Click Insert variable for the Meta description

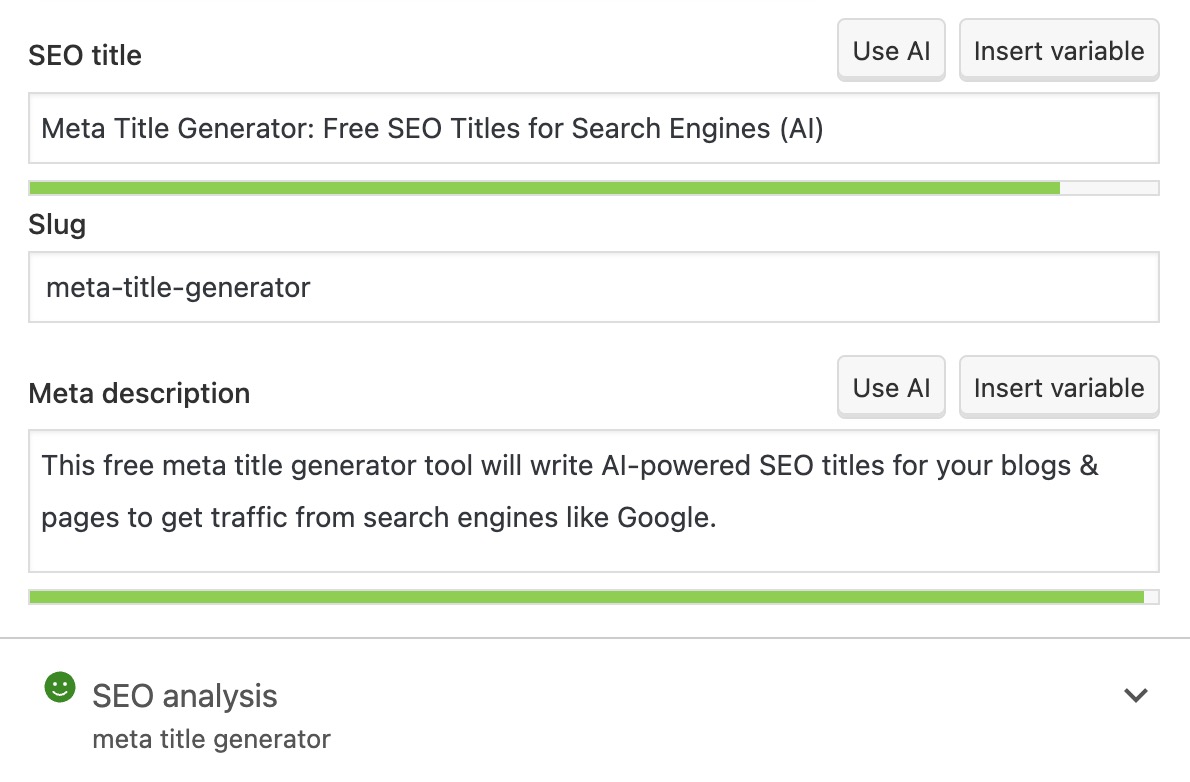1058,387
